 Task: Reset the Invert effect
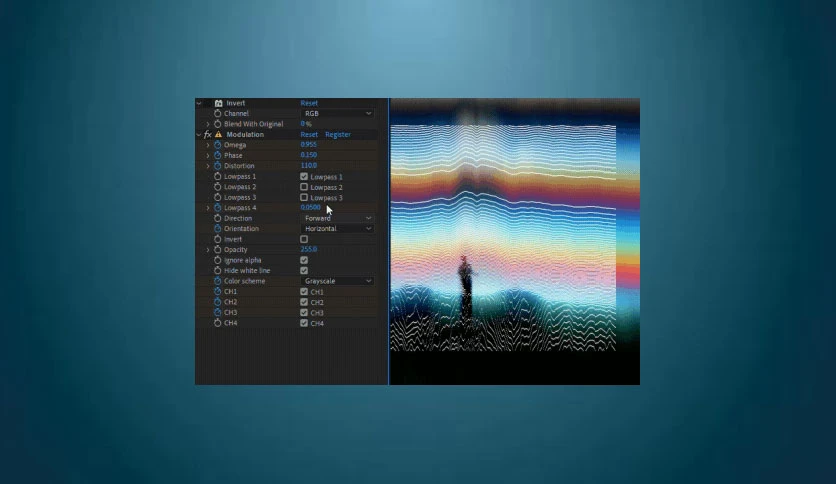309,103
